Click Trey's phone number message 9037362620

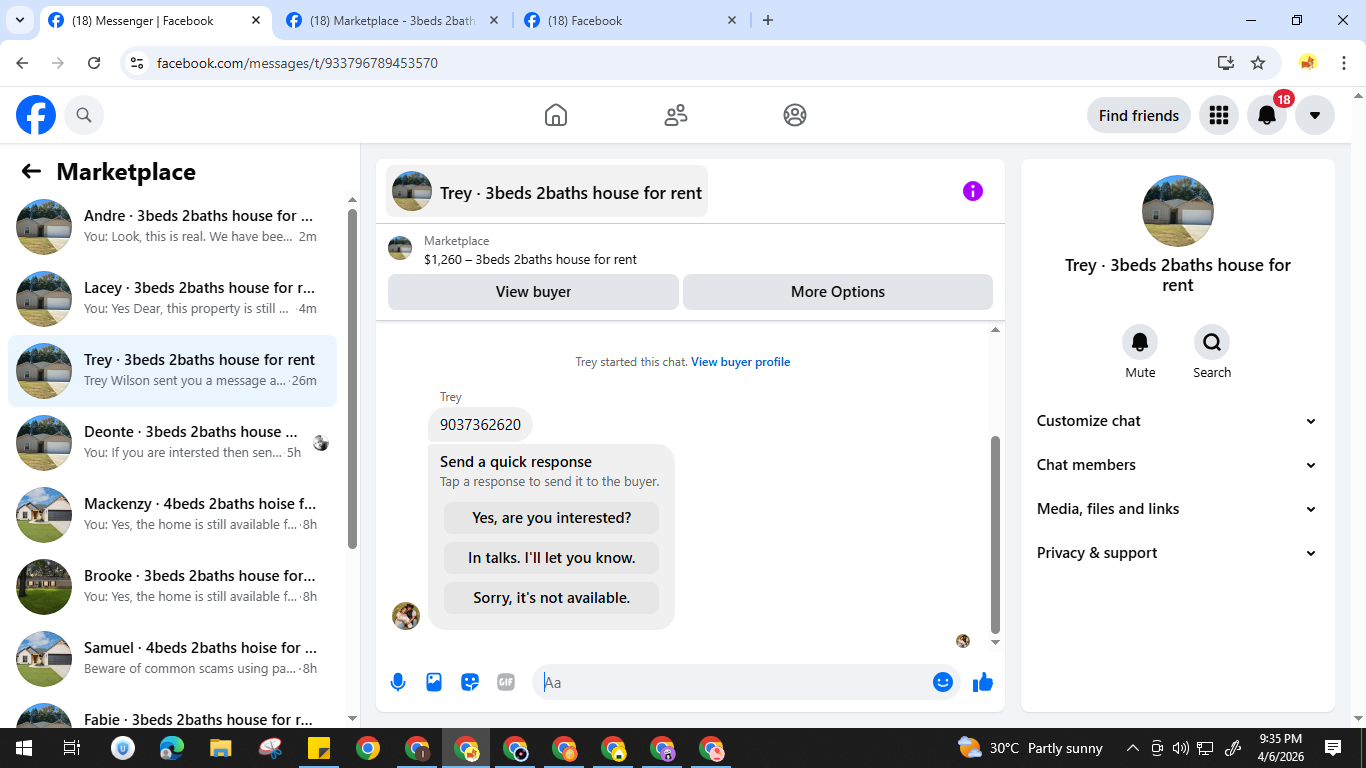(x=480, y=424)
